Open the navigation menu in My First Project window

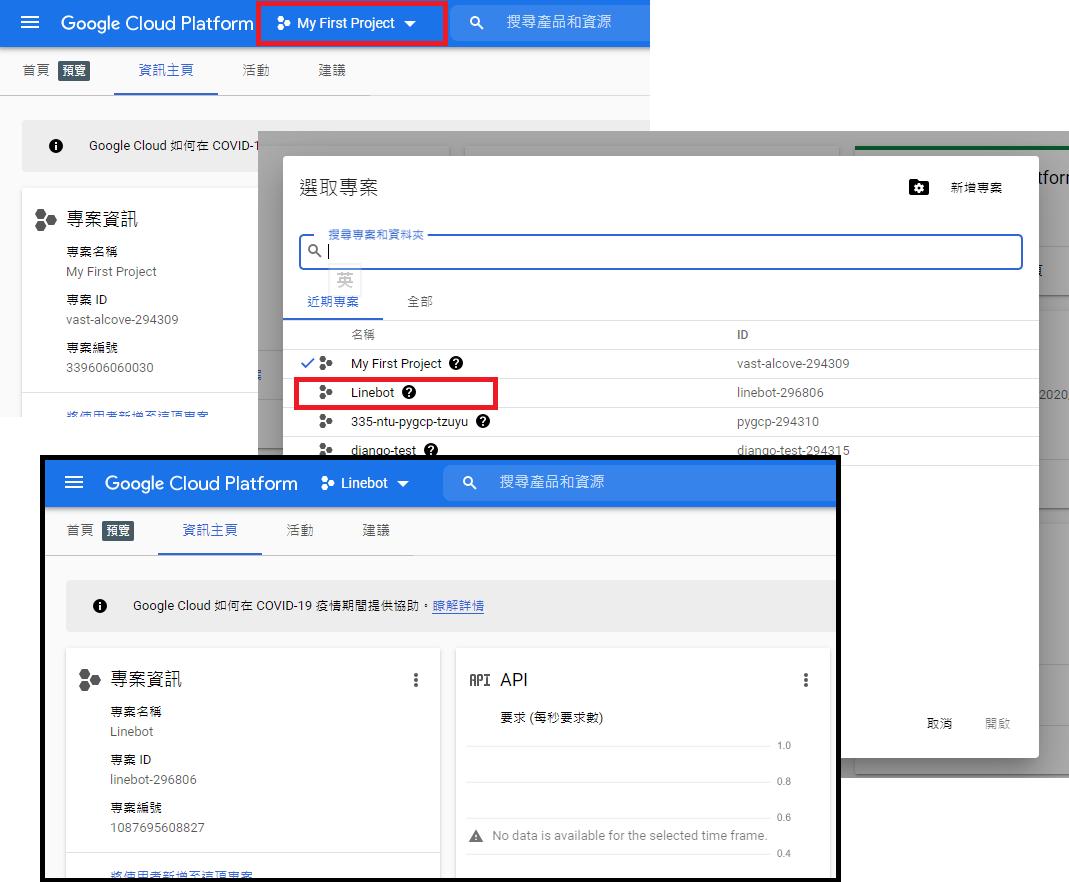[30, 22]
